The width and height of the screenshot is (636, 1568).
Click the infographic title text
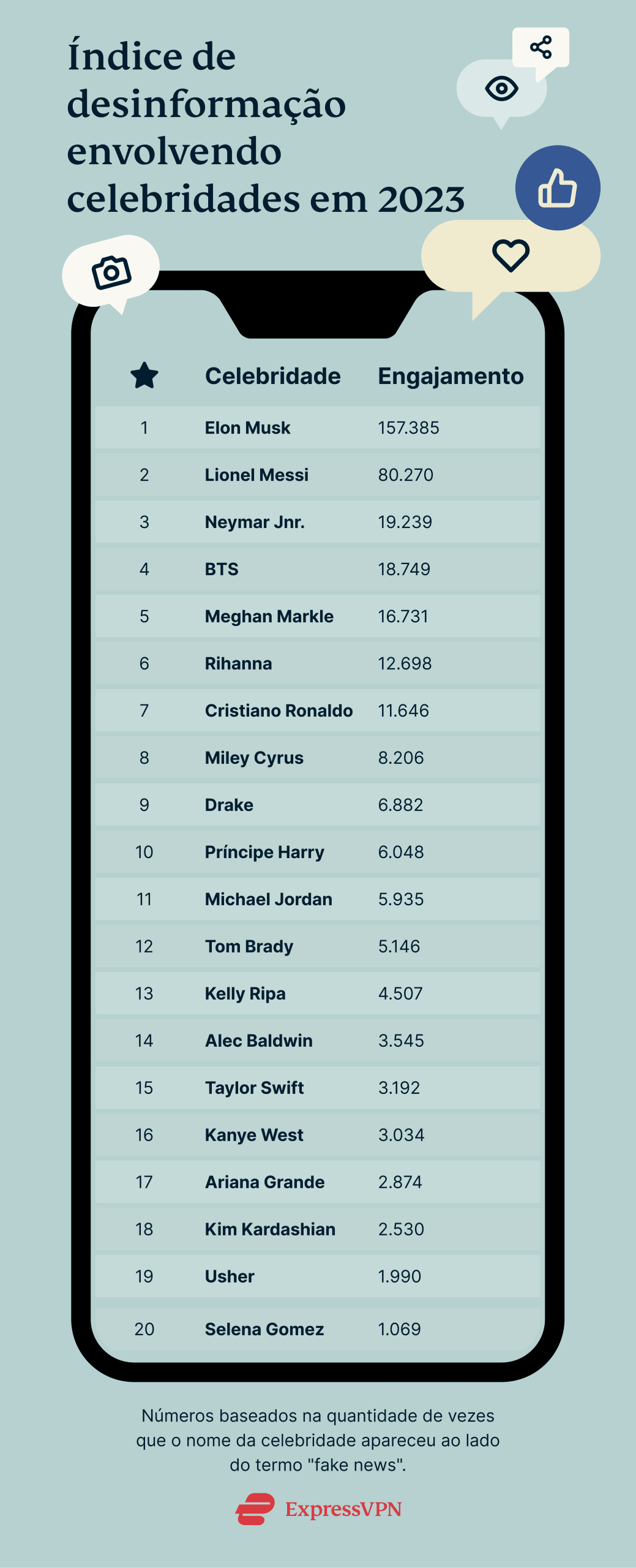(266, 127)
